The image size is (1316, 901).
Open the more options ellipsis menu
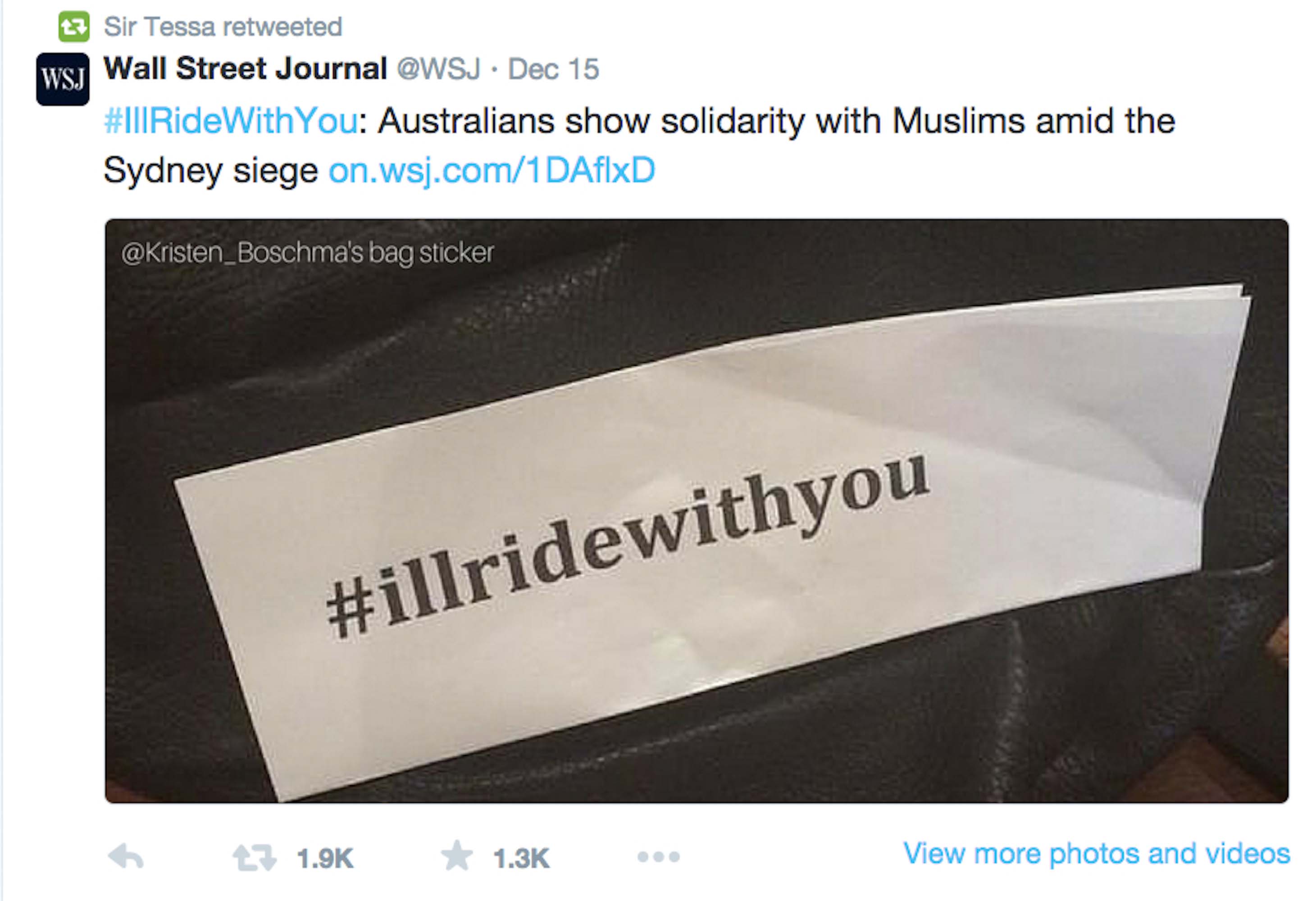[x=658, y=857]
